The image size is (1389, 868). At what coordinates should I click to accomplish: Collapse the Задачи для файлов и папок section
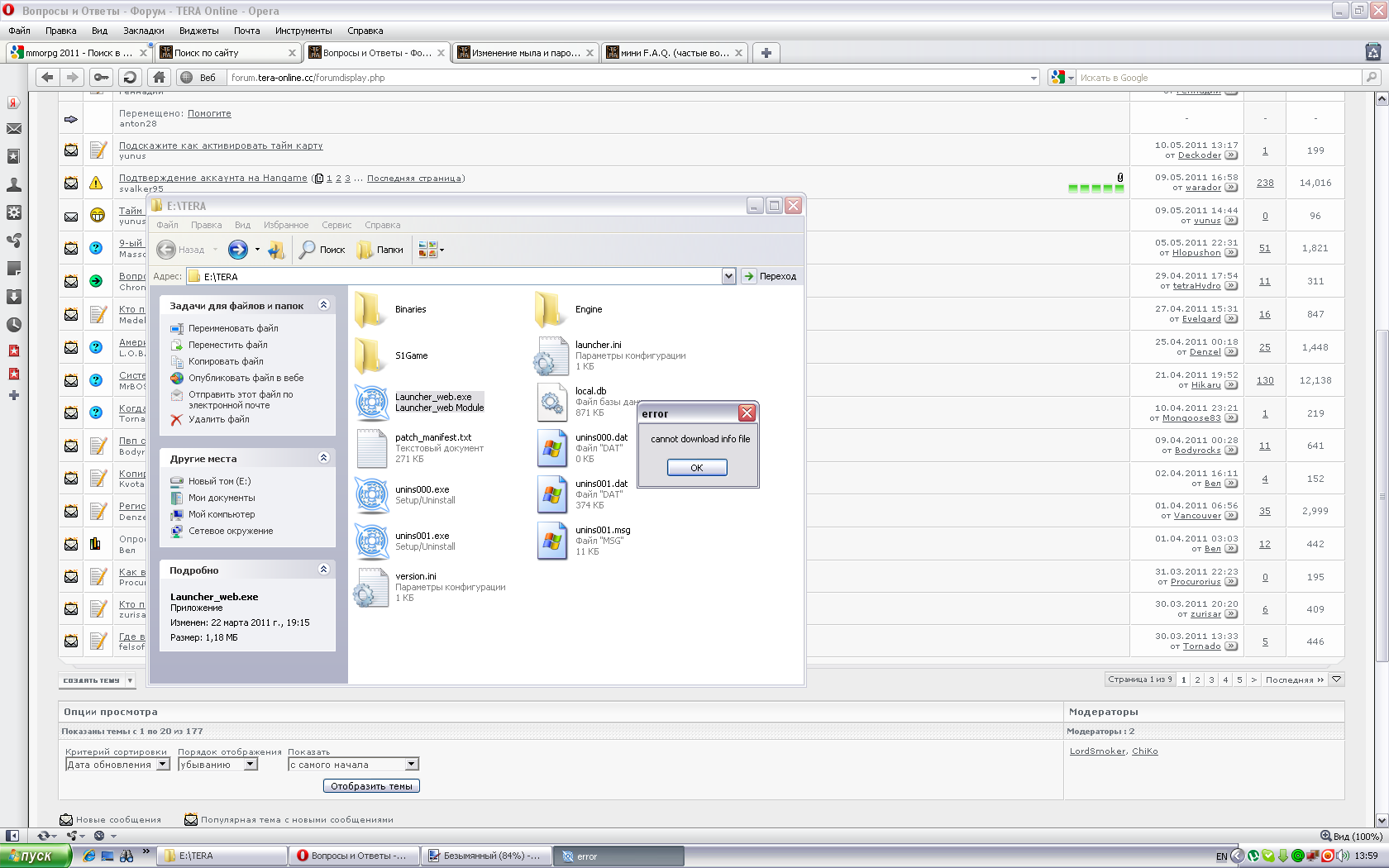(x=323, y=305)
